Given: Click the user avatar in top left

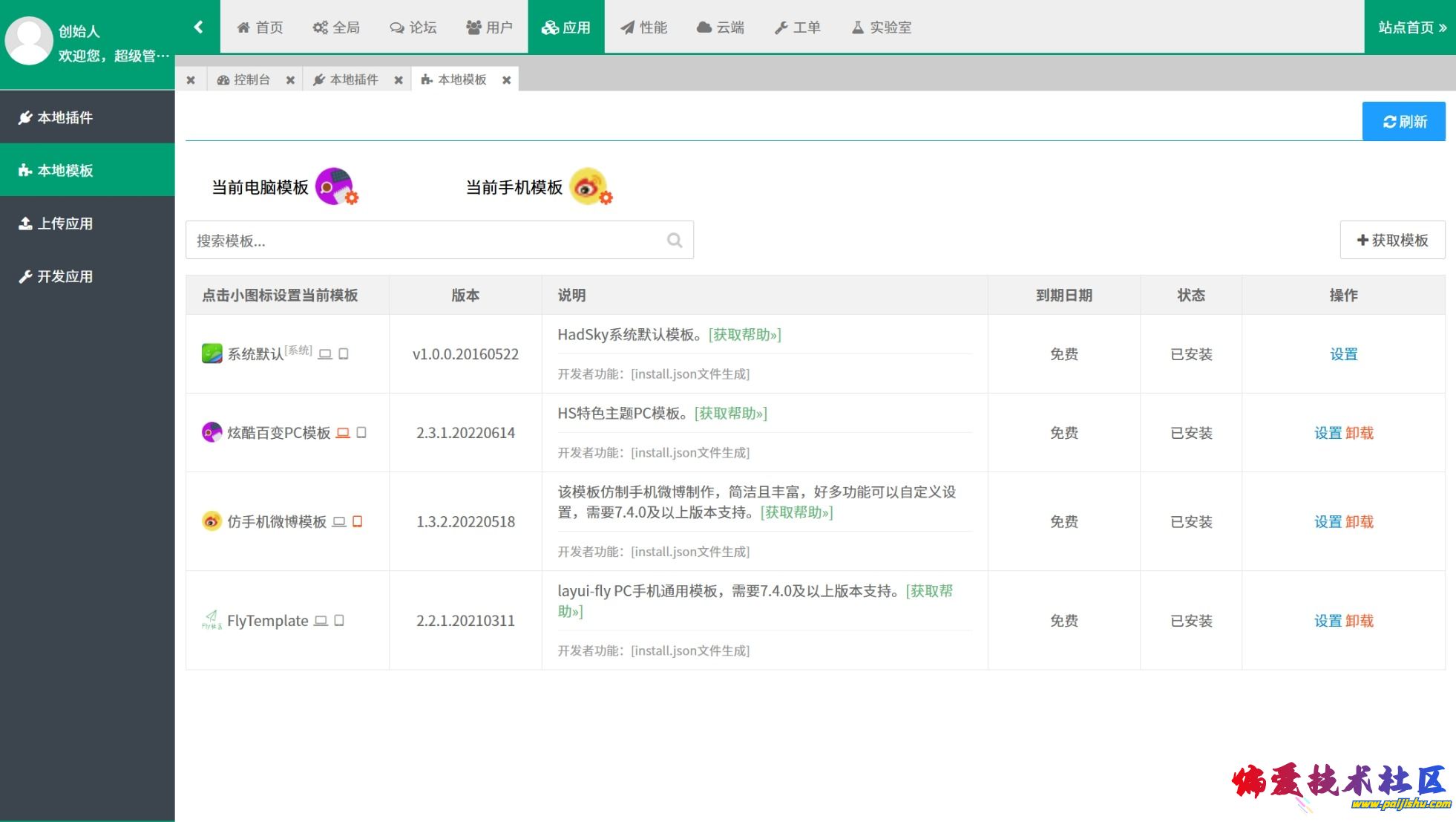Looking at the screenshot, I should (28, 41).
